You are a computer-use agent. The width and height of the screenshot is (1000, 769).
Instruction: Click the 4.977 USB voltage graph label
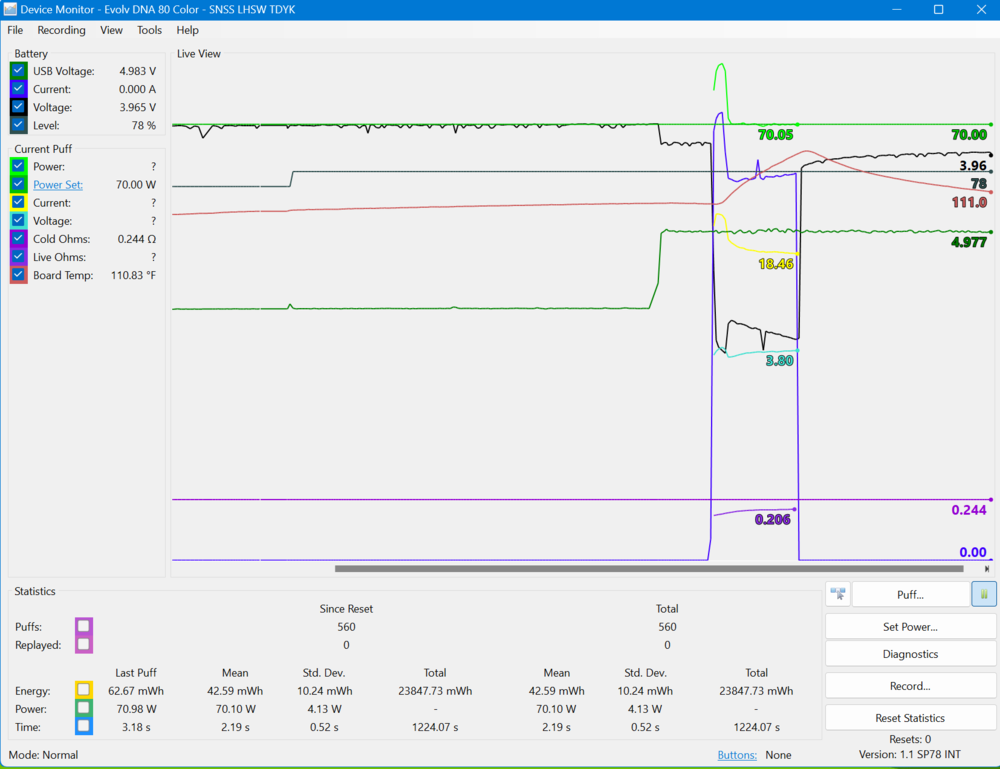point(969,242)
